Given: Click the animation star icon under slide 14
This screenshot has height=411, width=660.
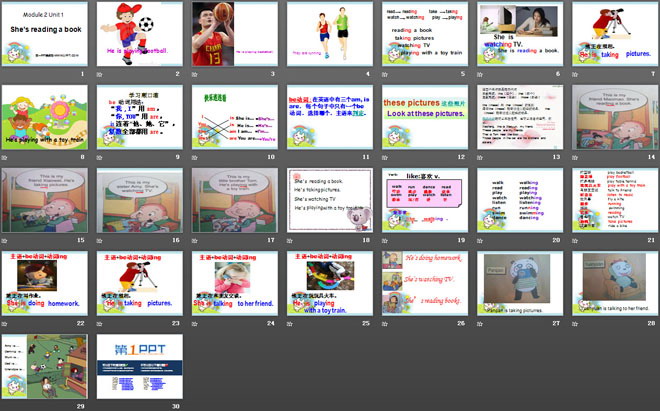Looking at the screenshot, I should point(575,157).
